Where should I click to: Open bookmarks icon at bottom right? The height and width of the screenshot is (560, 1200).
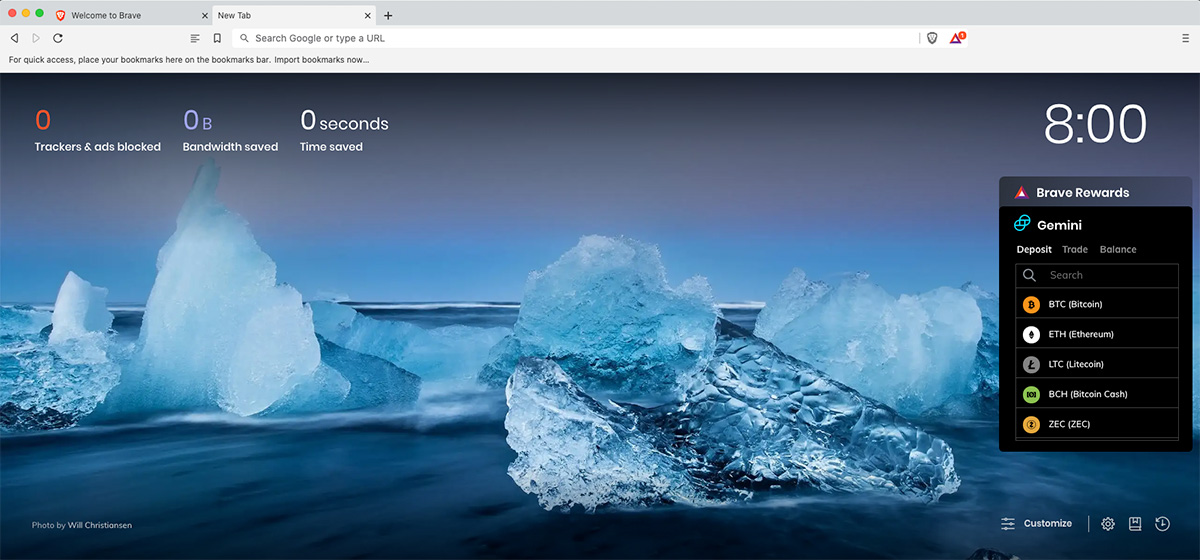point(1135,524)
